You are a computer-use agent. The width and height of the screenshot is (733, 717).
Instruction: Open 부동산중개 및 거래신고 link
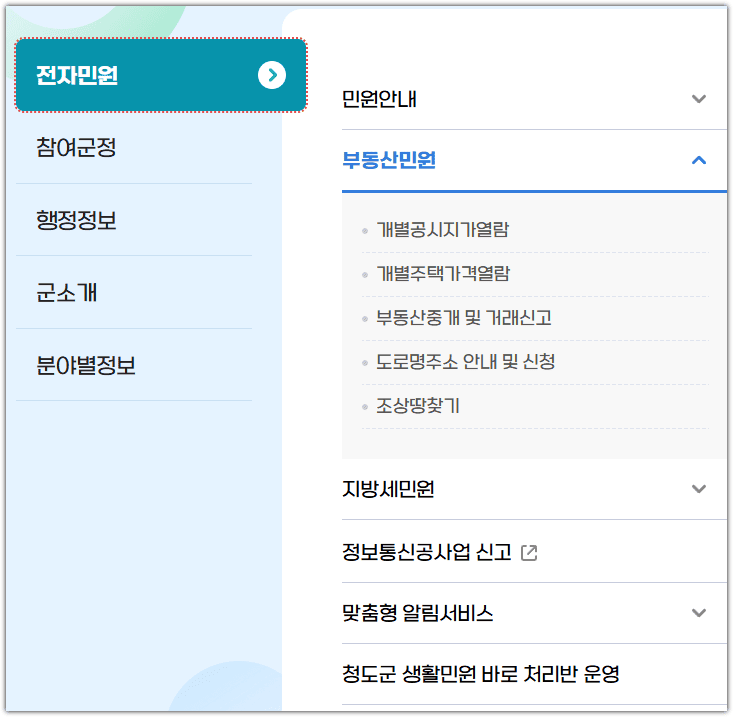[464, 317]
